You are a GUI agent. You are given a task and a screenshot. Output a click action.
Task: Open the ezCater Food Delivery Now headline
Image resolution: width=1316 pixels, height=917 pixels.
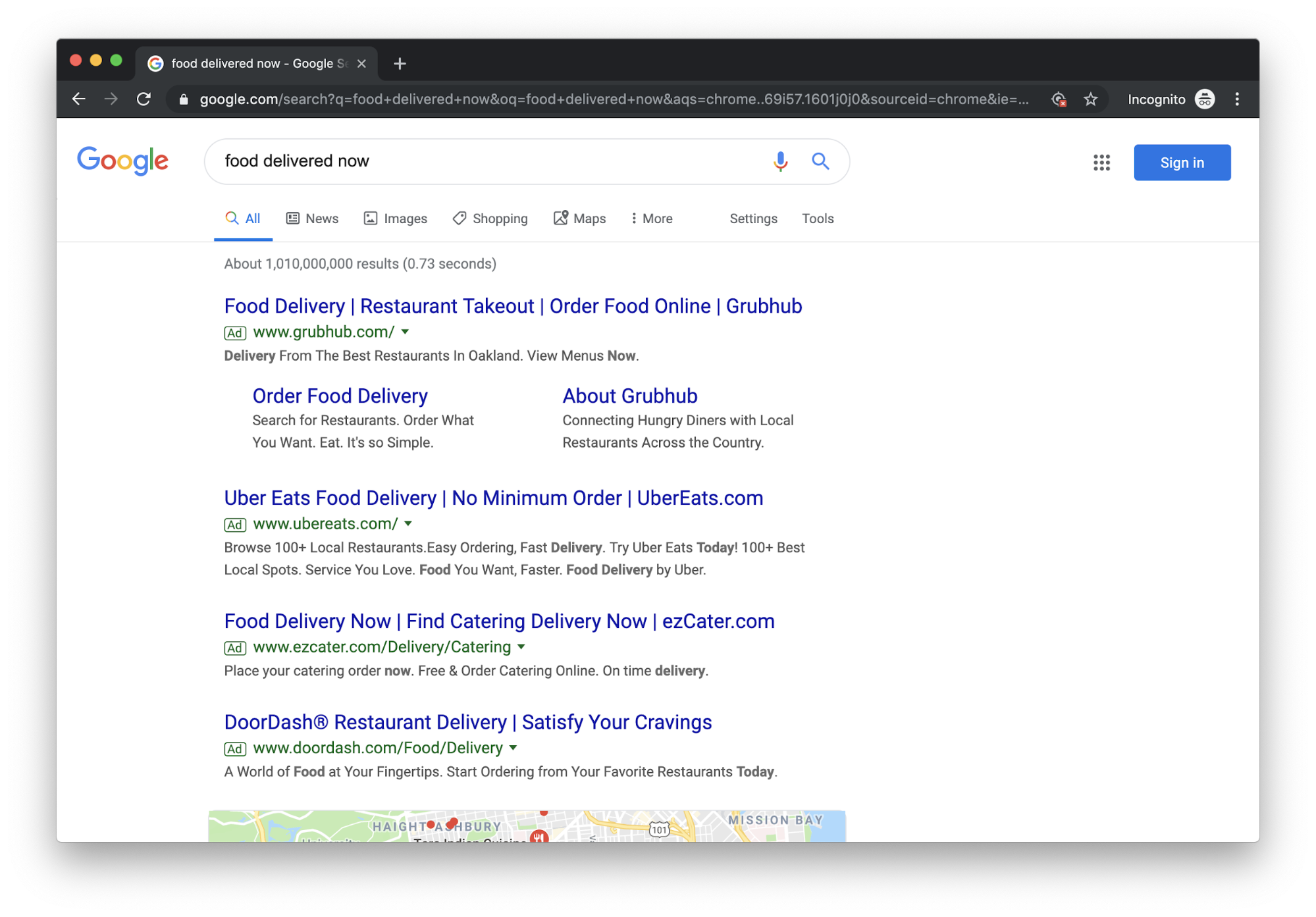[499, 621]
